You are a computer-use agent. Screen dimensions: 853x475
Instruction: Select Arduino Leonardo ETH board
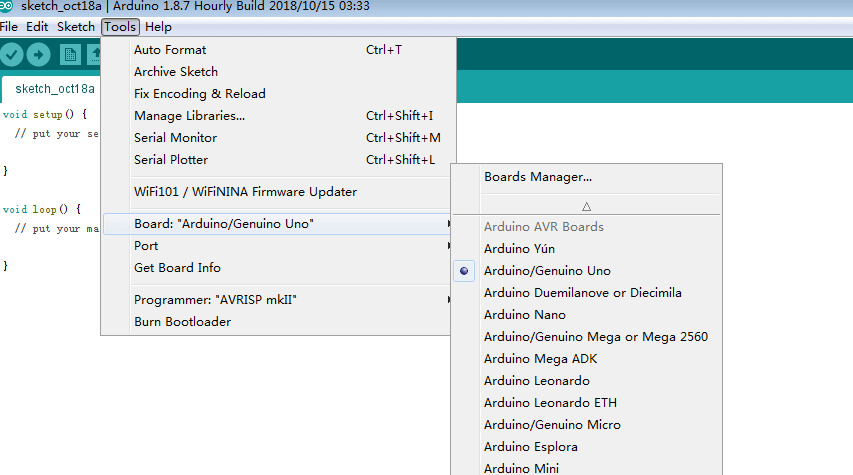[586, 403]
